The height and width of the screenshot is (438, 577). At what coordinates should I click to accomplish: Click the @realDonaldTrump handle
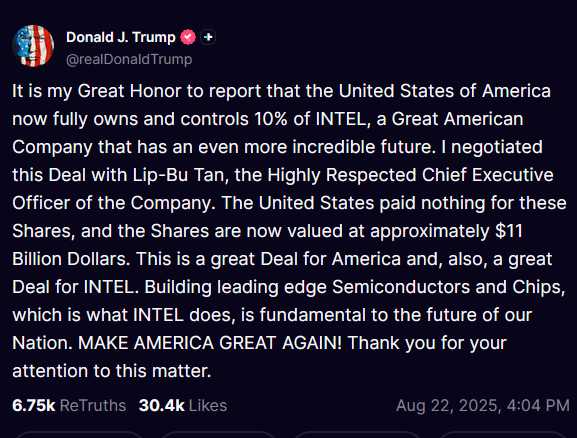[x=129, y=59]
